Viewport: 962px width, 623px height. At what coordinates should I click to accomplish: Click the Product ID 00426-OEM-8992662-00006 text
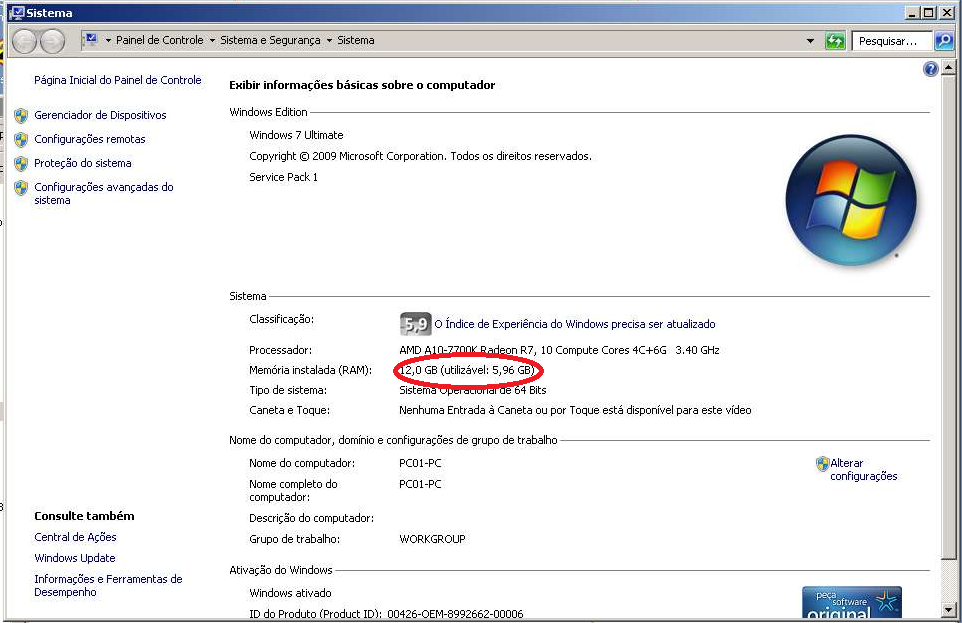[455, 614]
